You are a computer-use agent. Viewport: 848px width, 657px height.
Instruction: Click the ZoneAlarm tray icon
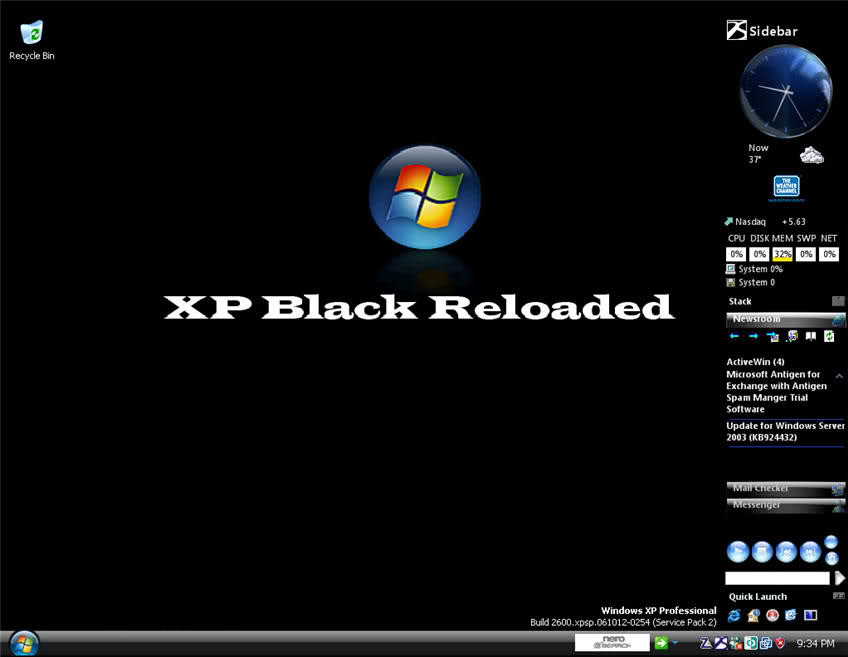coord(706,643)
